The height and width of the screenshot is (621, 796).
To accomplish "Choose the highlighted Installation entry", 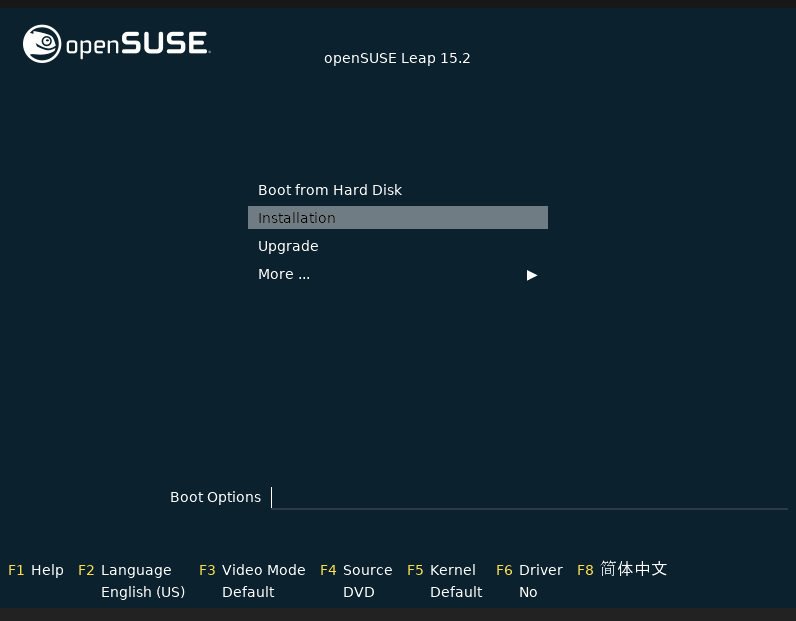I will tap(397, 218).
